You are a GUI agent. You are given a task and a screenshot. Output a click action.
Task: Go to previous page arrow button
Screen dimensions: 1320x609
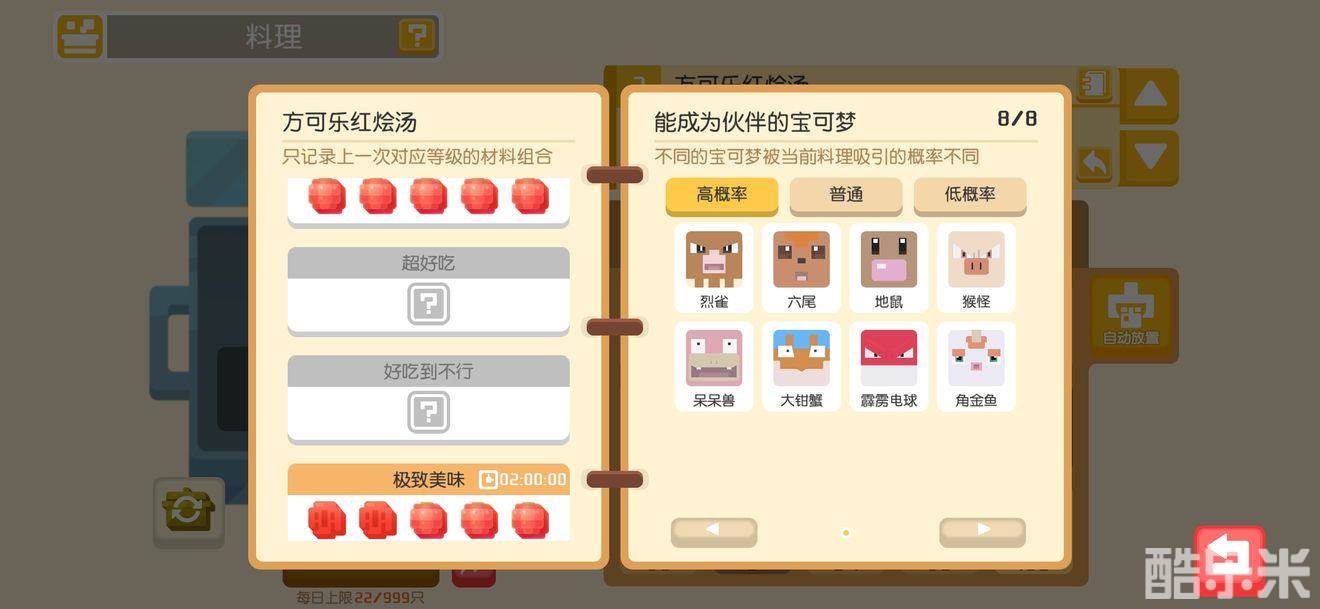(x=714, y=531)
